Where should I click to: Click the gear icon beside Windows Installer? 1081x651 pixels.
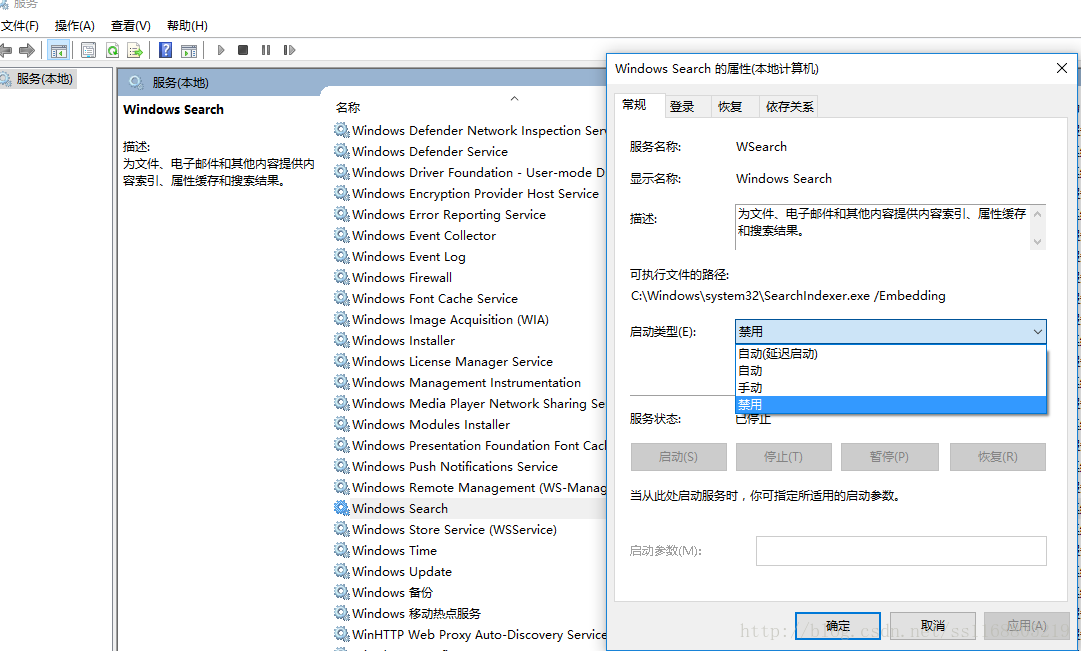[341, 340]
